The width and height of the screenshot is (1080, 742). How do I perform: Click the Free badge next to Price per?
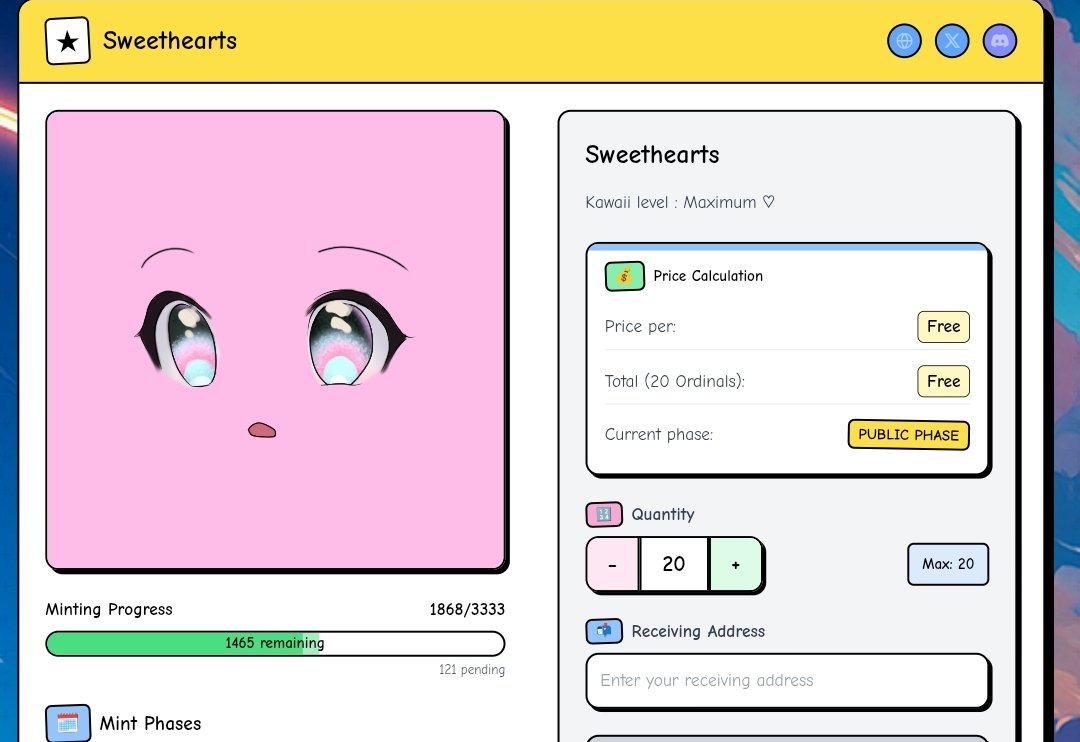(x=943, y=327)
